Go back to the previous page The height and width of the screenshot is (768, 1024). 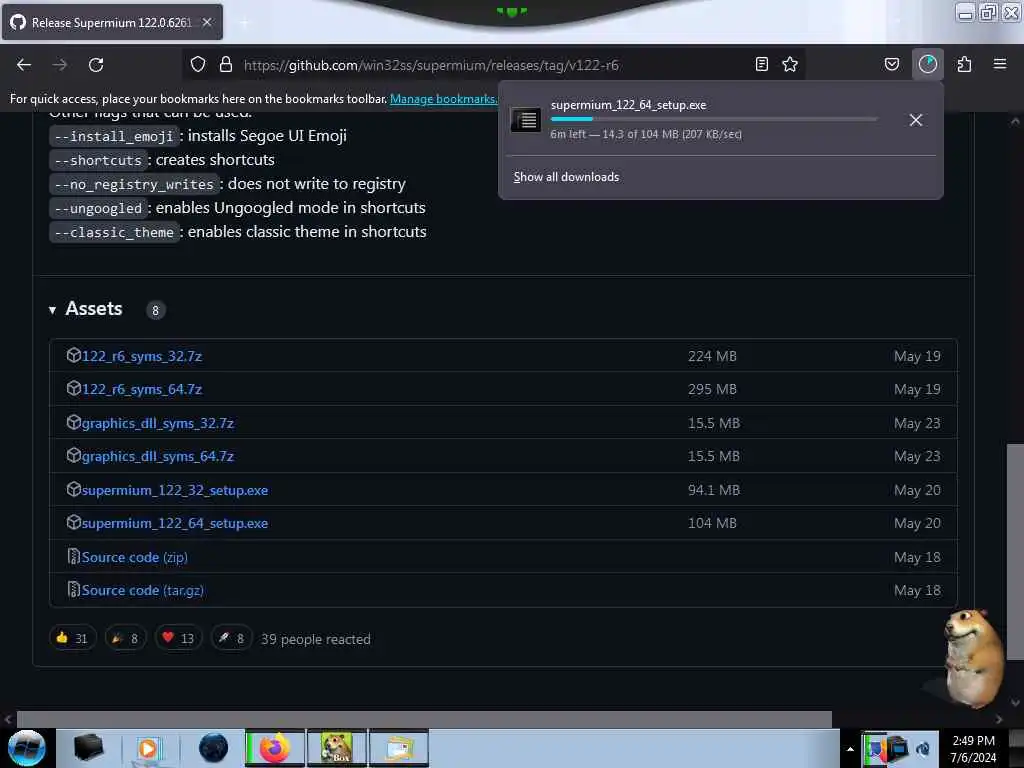point(24,65)
